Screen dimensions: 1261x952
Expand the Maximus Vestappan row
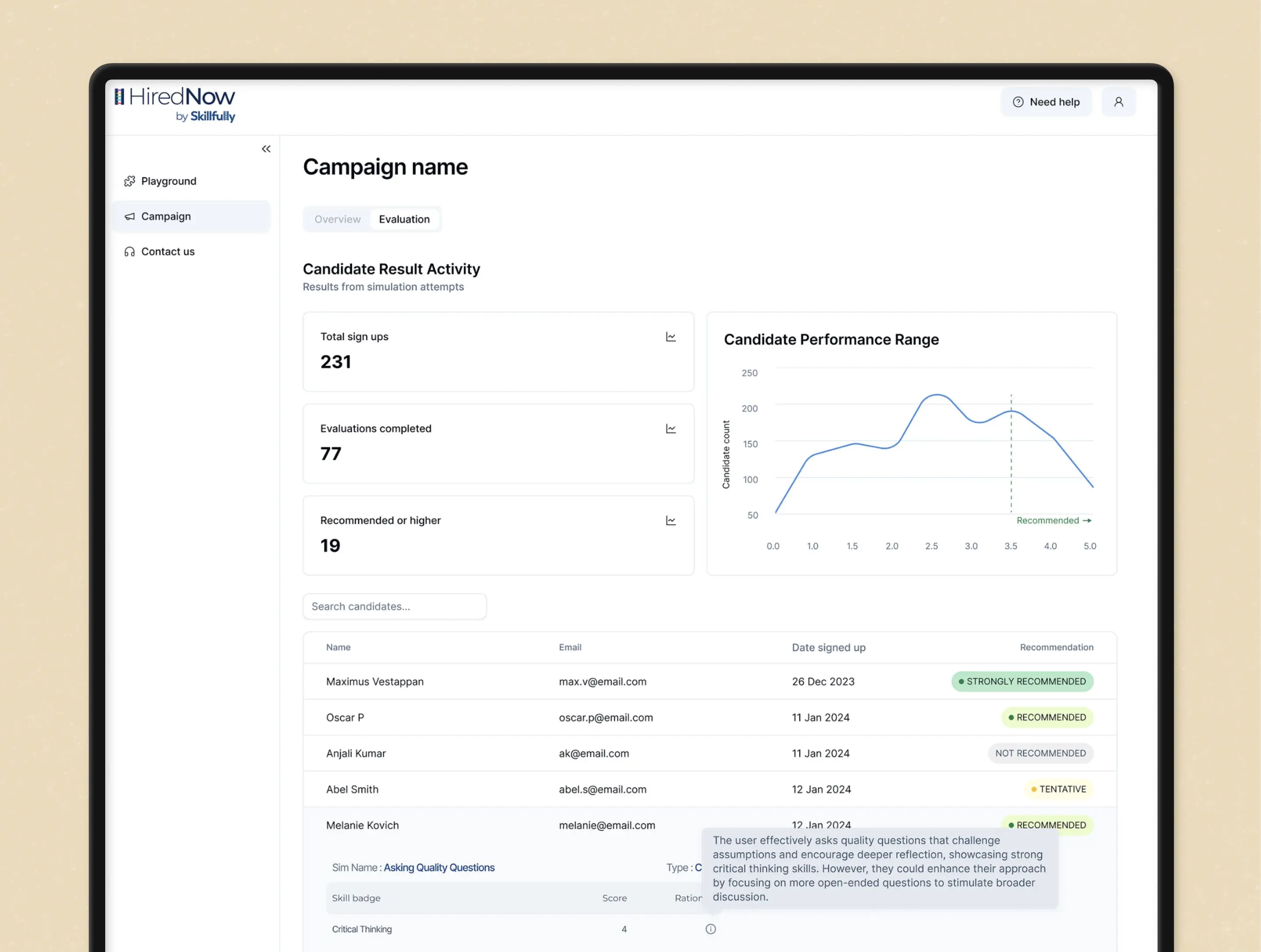tap(374, 682)
